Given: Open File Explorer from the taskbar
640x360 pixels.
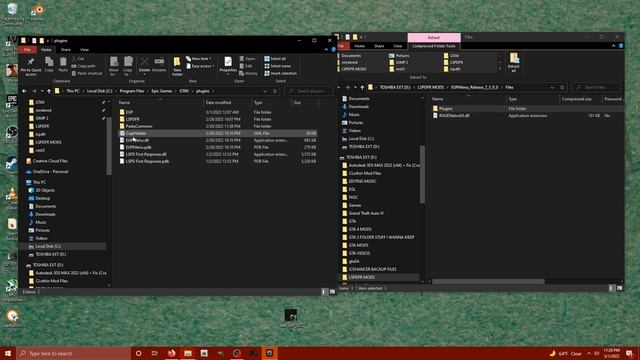Looking at the screenshot, I should pyautogui.click(x=188, y=353).
